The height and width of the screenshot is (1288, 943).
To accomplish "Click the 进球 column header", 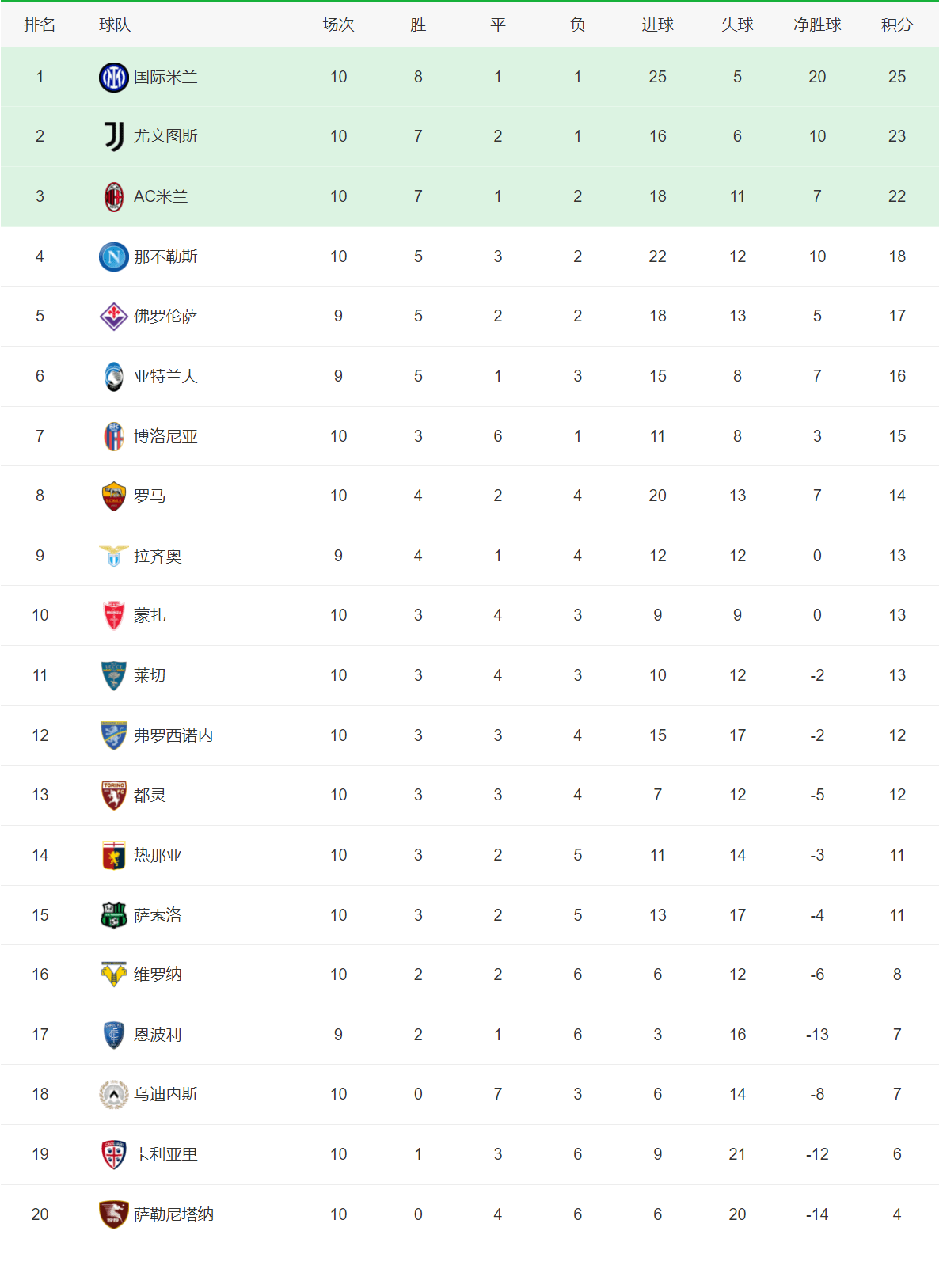I will (657, 25).
